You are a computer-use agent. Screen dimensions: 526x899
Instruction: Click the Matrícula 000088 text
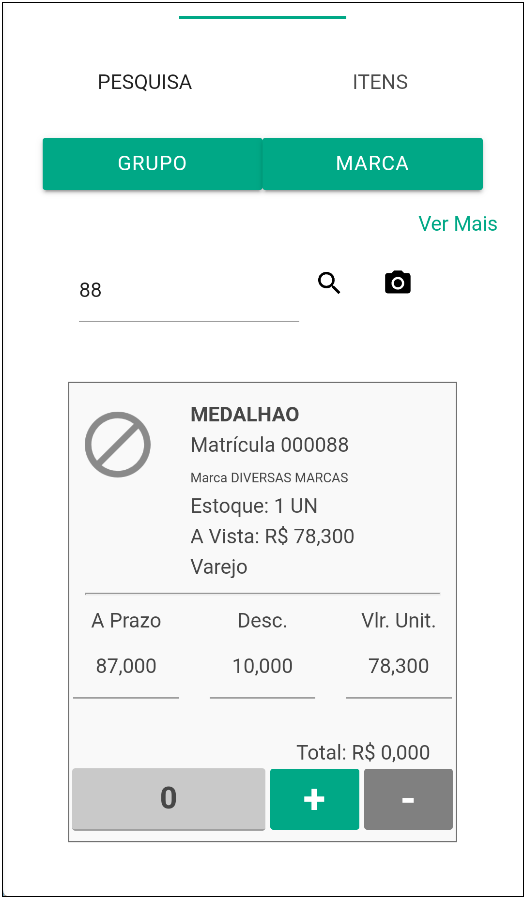[270, 445]
